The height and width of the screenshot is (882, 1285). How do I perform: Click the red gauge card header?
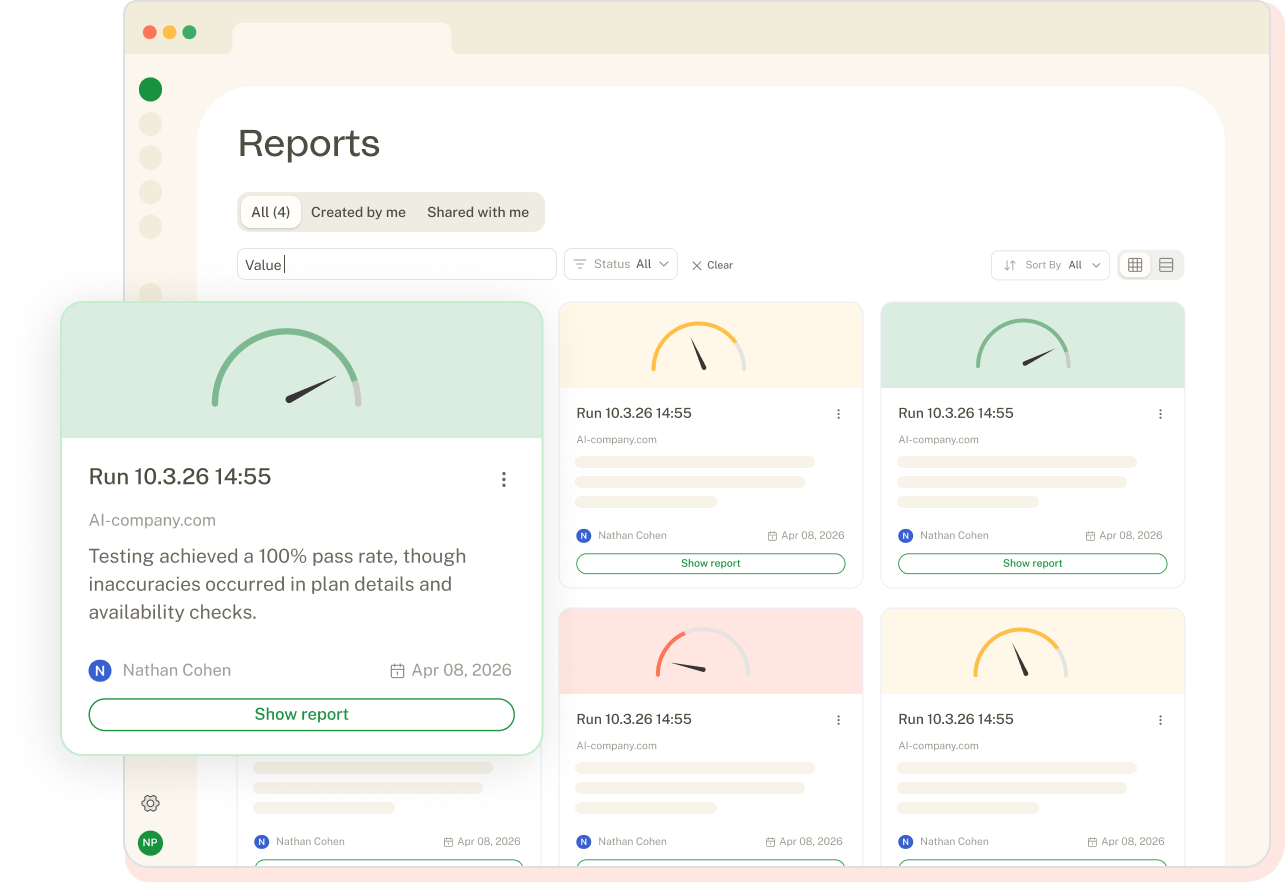[711, 651]
